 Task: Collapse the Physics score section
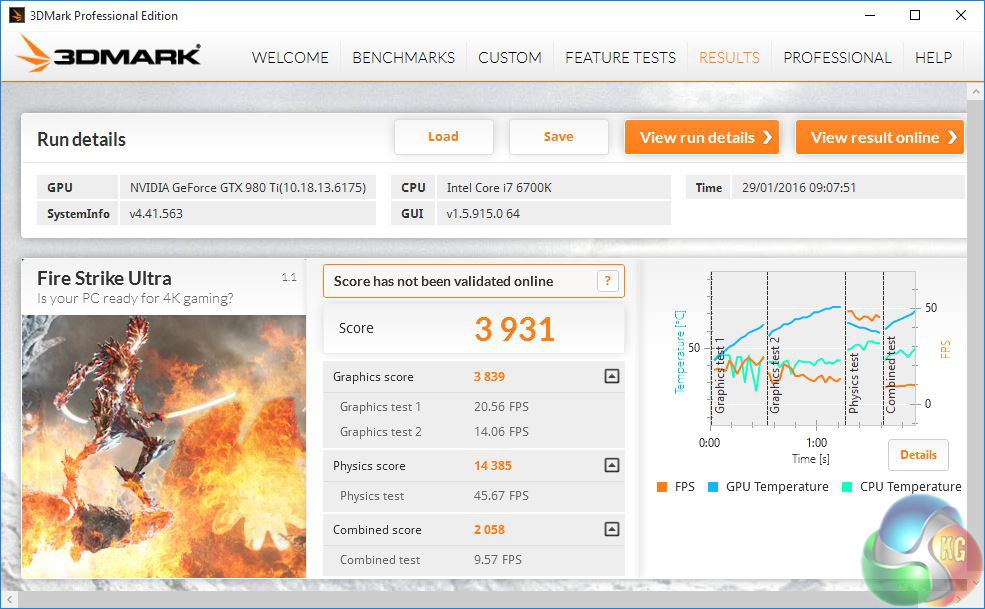point(612,466)
